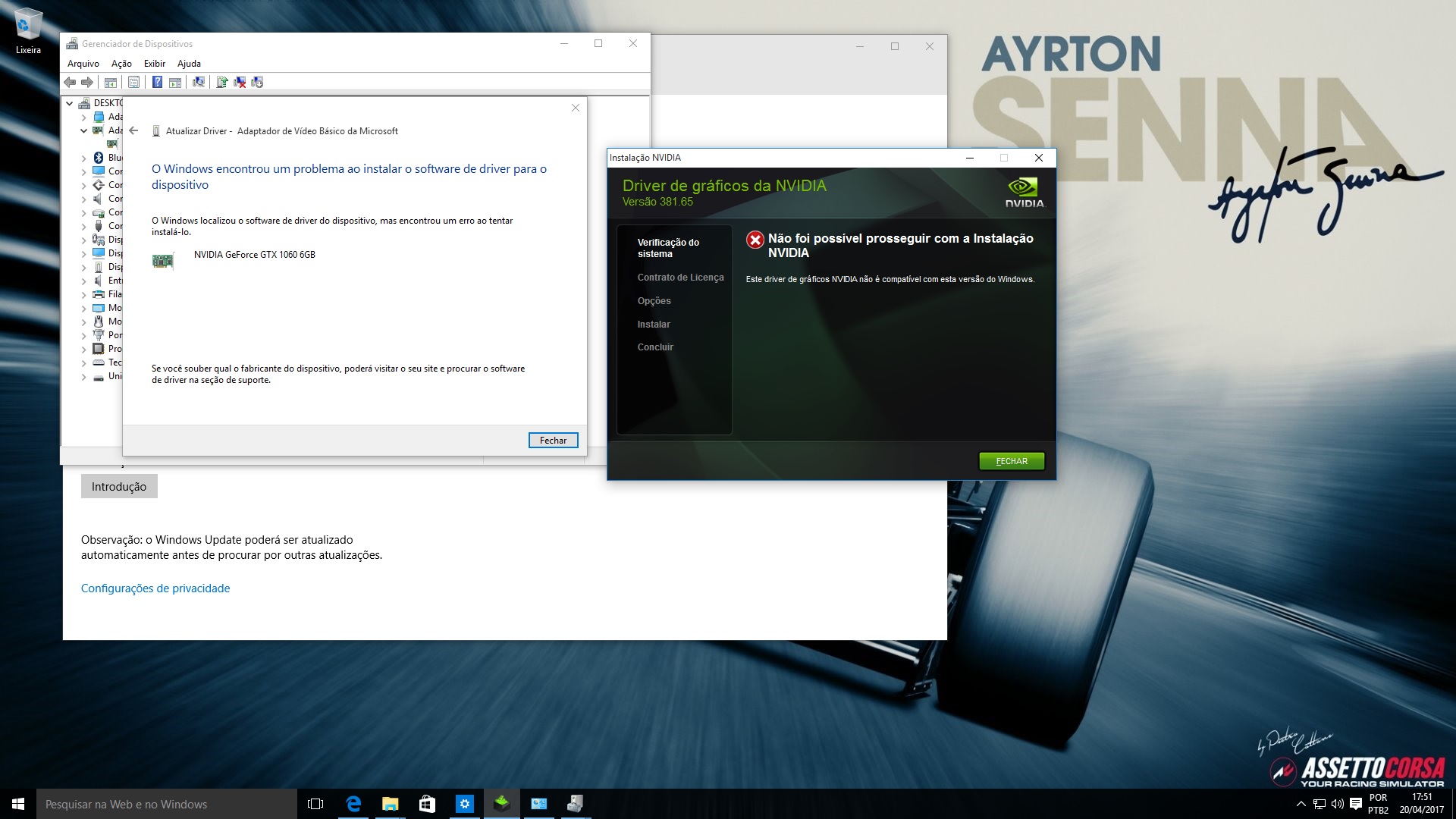Image resolution: width=1456 pixels, height=819 pixels.
Task: Click the blue Help toolbar icon
Action: point(157,82)
